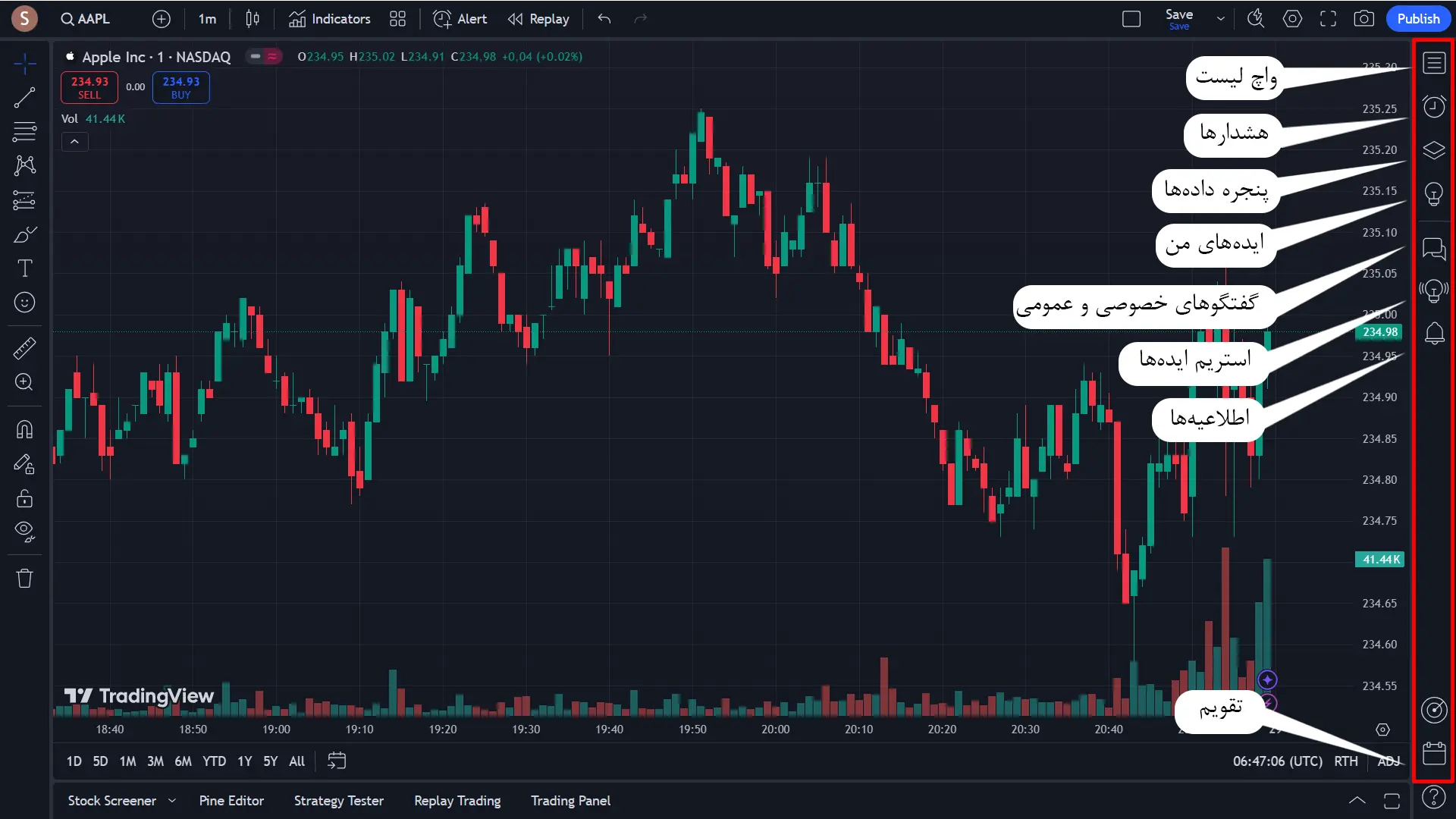Open the Watchlist panel icon
Image resolution: width=1456 pixels, height=819 pixels.
coord(1433,63)
